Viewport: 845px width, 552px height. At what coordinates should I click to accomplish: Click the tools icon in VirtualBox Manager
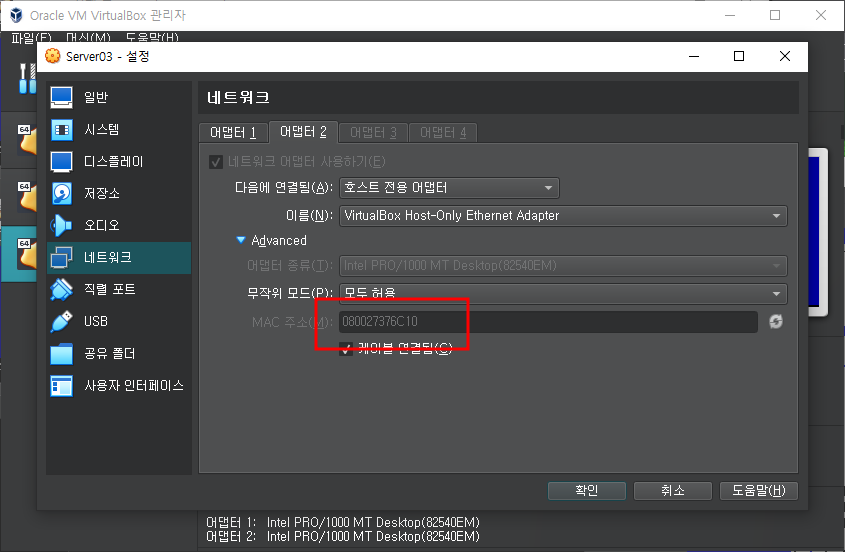point(27,78)
